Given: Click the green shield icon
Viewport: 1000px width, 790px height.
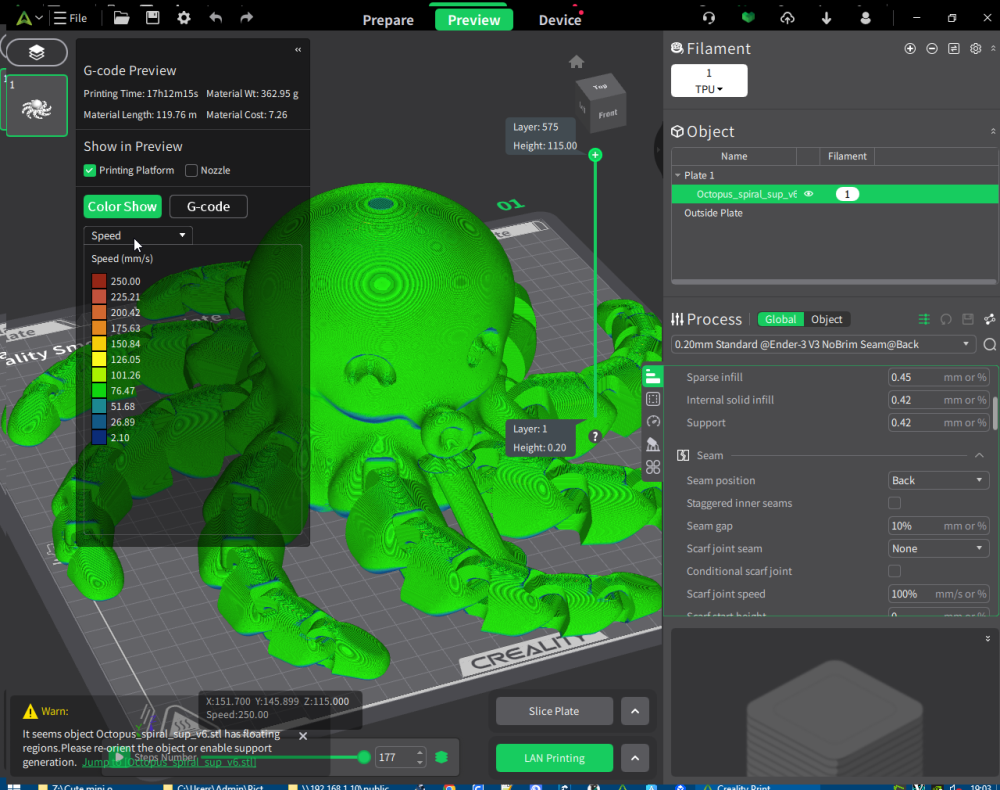Looking at the screenshot, I should pos(748,17).
